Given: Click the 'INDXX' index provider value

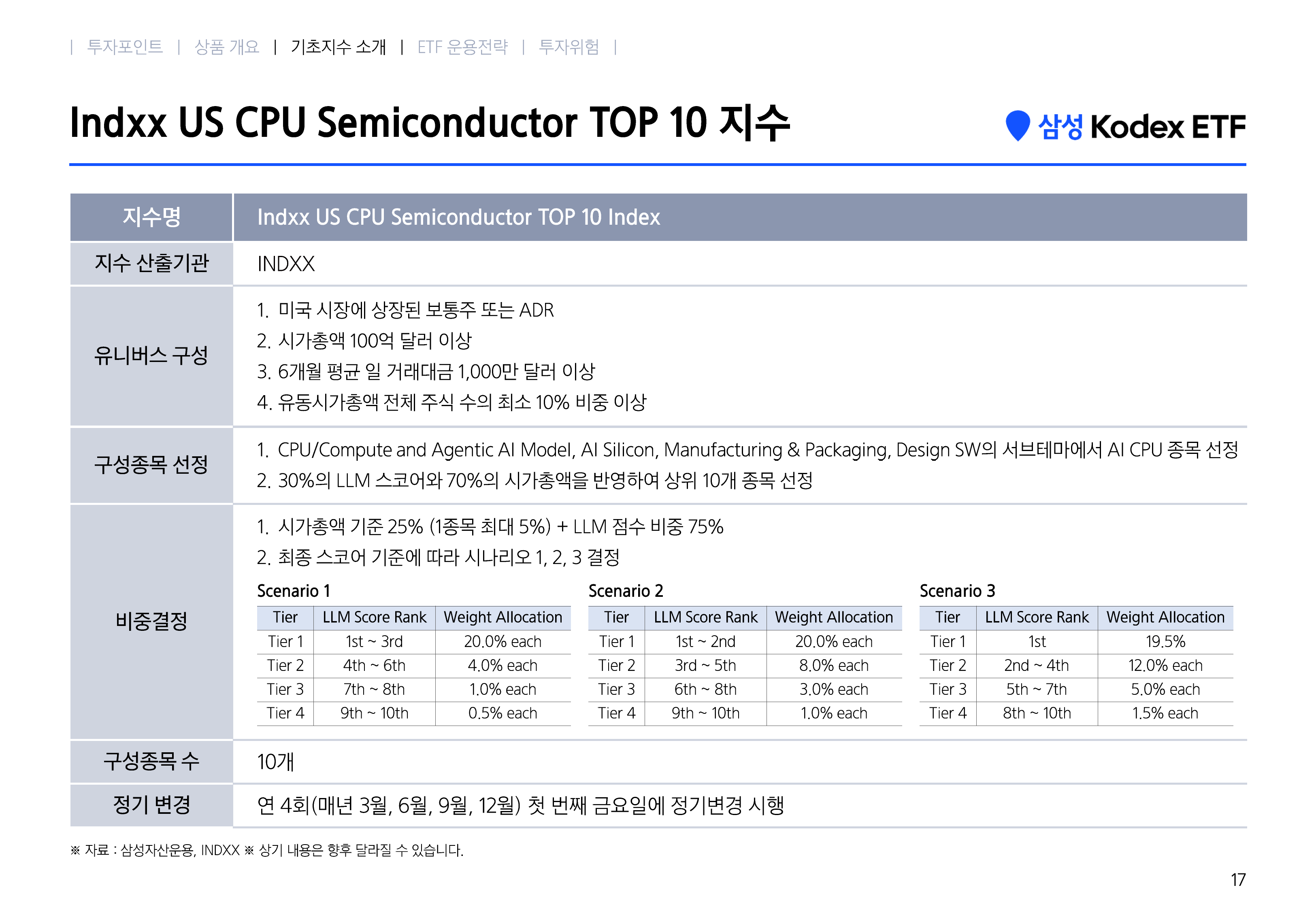Looking at the screenshot, I should pos(286,264).
